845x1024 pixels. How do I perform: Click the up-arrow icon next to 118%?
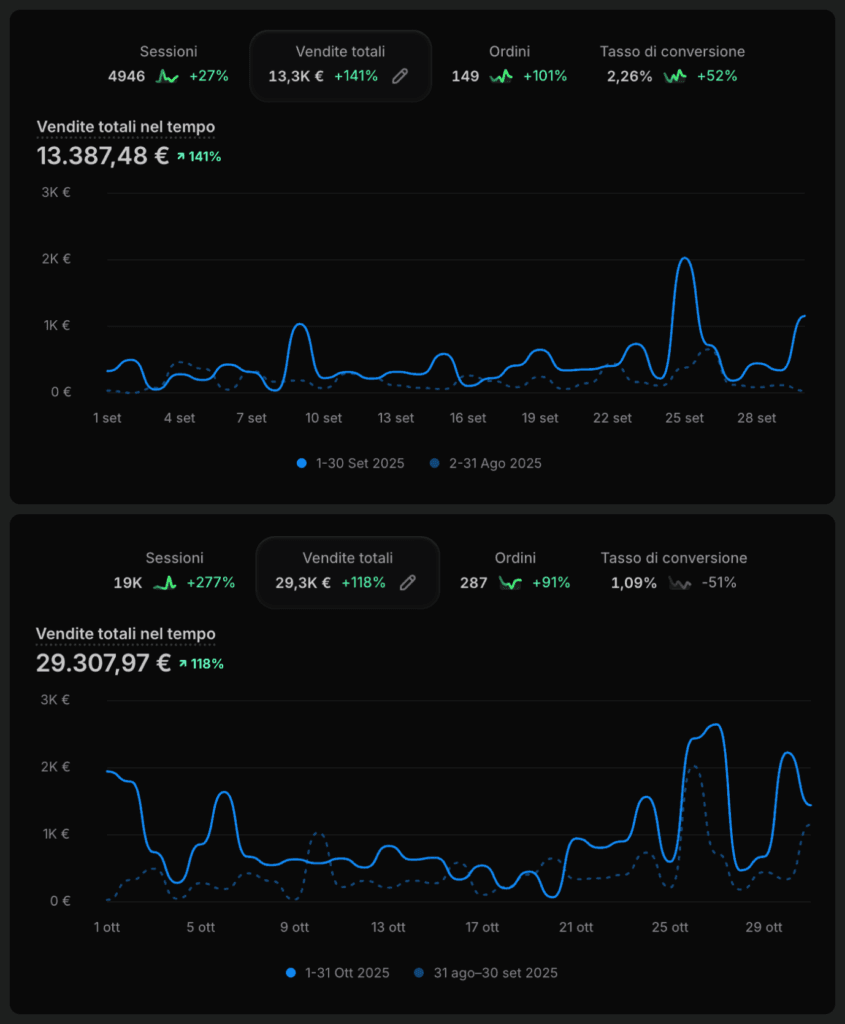(x=183, y=664)
